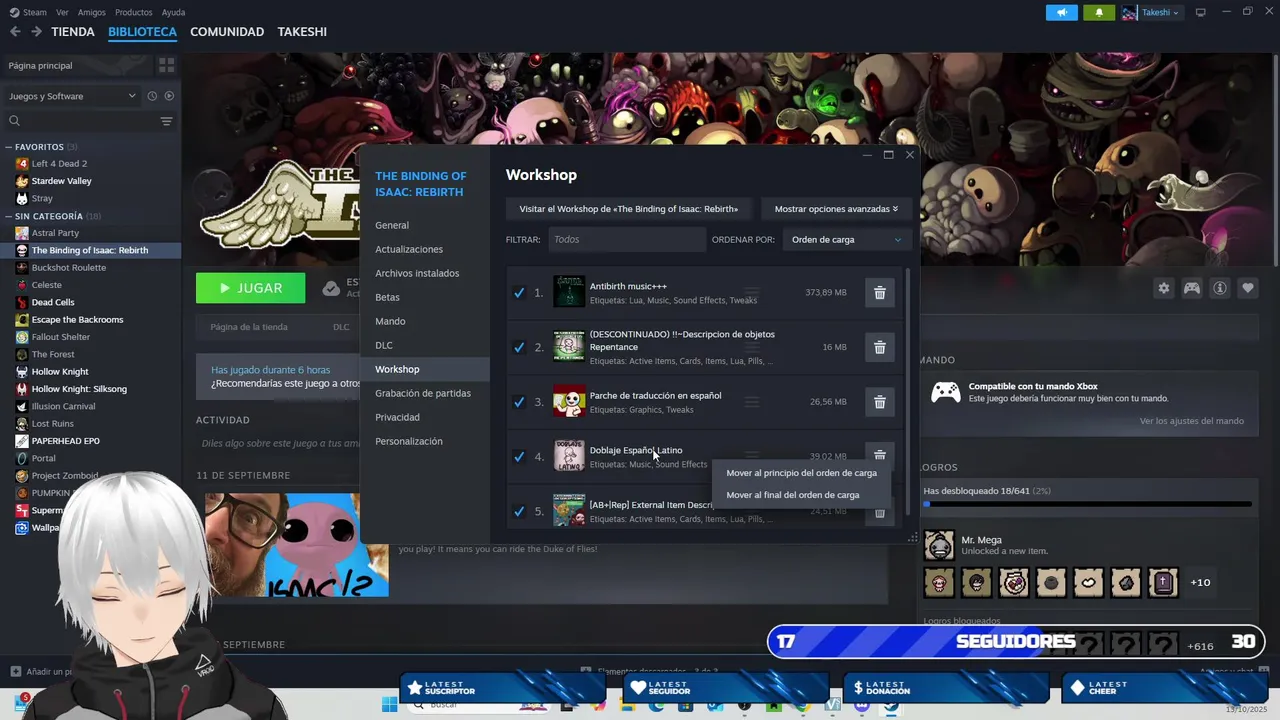
Task: Click +10 more achievements button
Action: click(1200, 582)
